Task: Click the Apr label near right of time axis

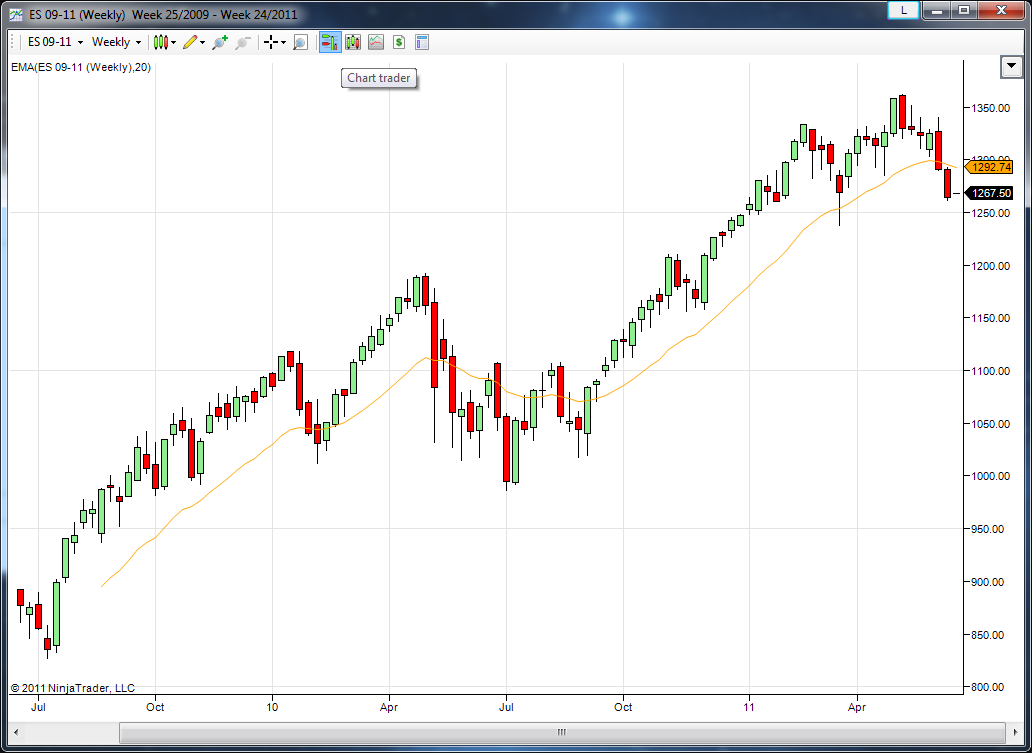Action: [858, 707]
